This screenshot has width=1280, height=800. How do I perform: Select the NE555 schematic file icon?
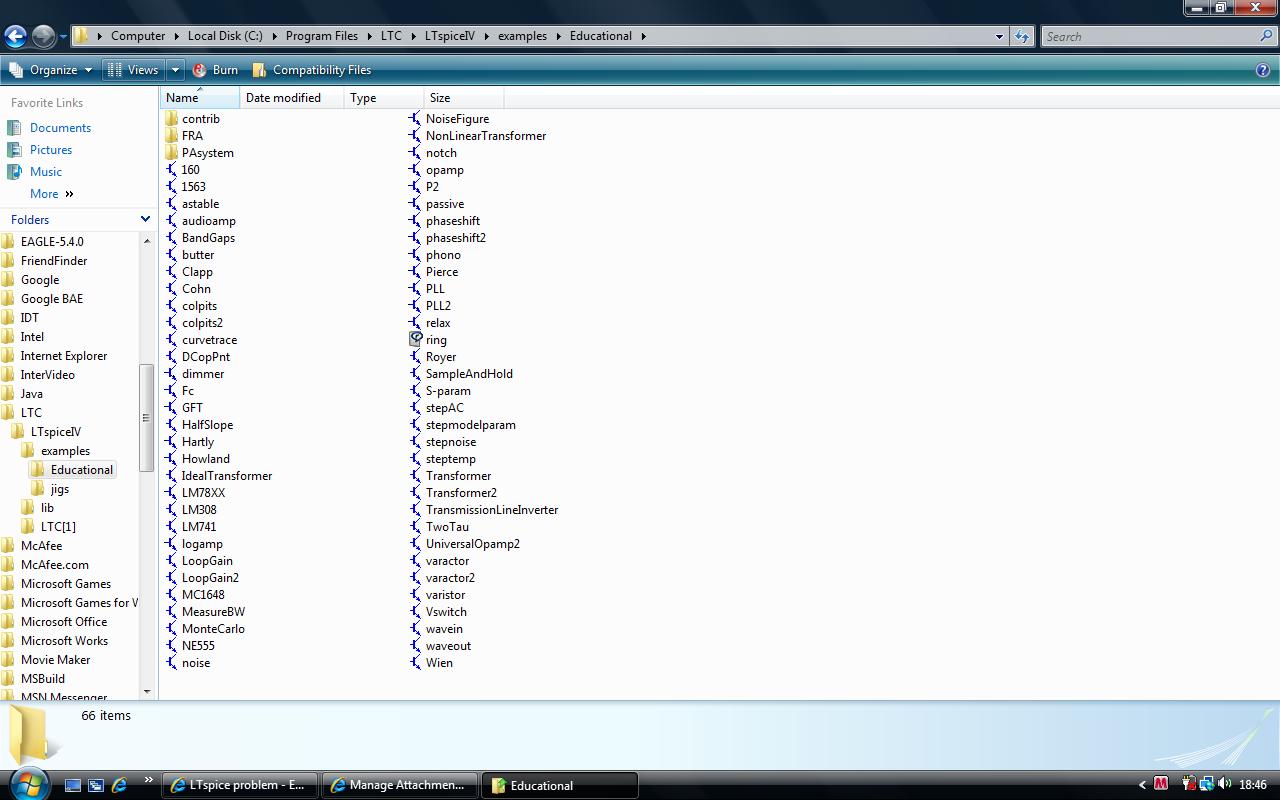click(x=172, y=646)
